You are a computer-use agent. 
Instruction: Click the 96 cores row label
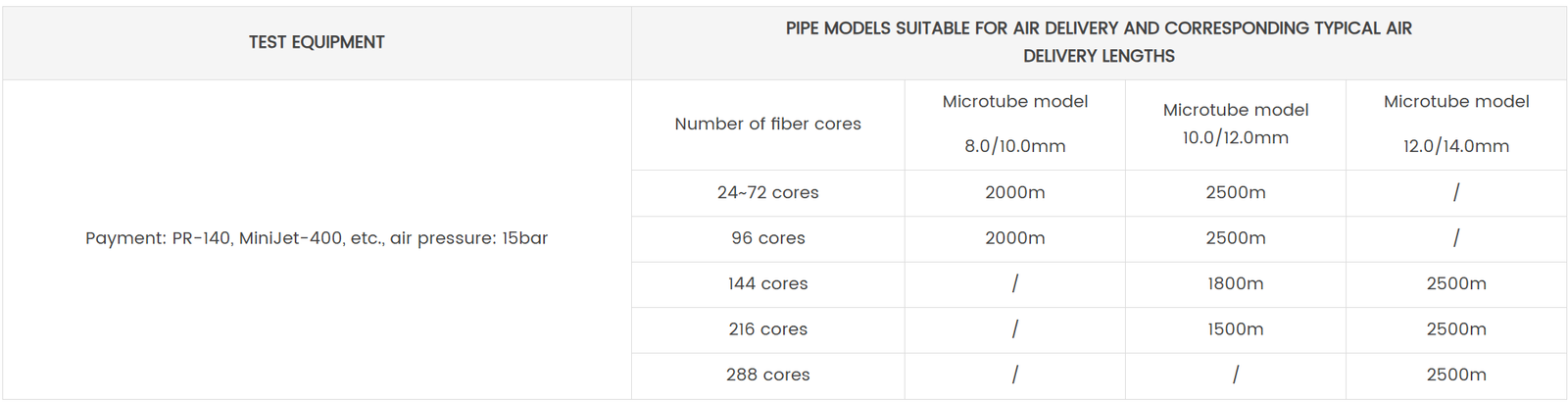[767, 238]
